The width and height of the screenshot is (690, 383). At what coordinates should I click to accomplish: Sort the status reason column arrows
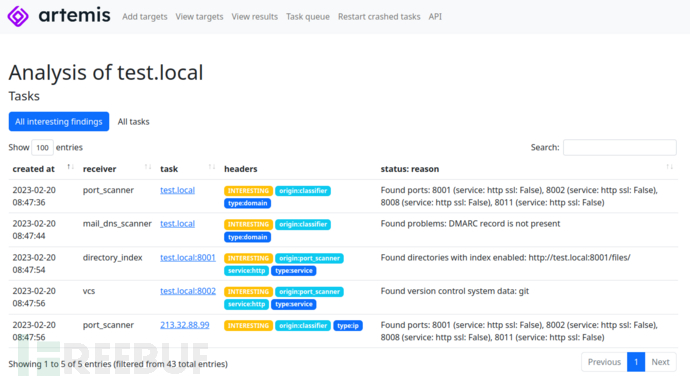[669, 167]
